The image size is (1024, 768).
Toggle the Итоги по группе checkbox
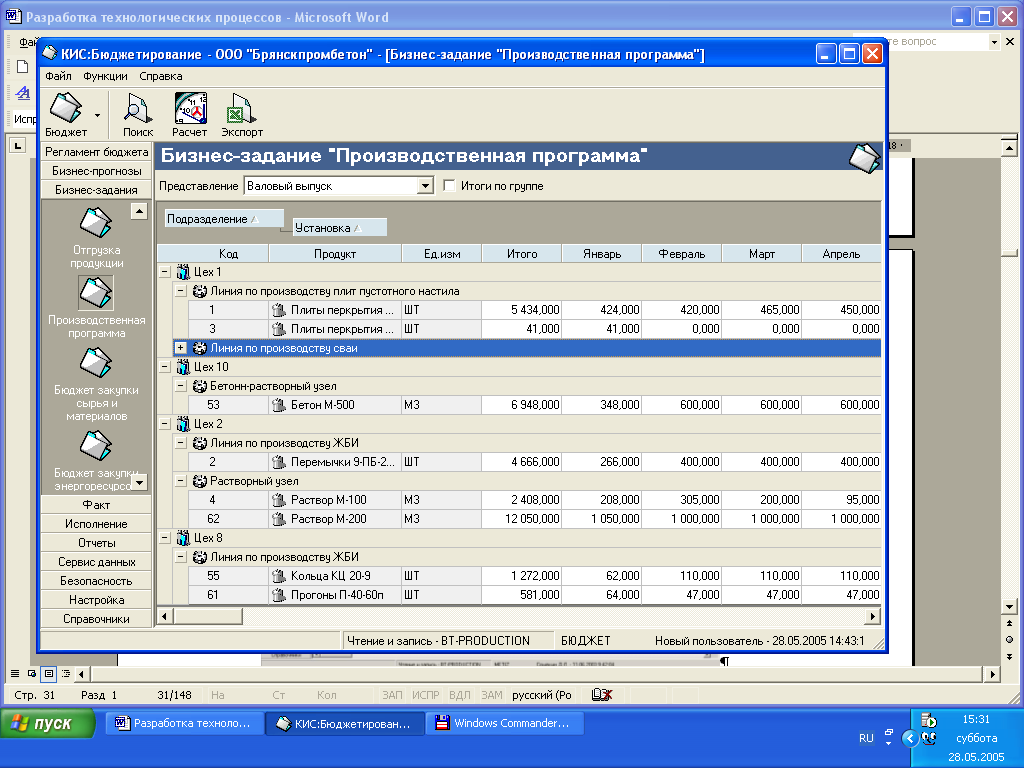pyautogui.click(x=449, y=185)
